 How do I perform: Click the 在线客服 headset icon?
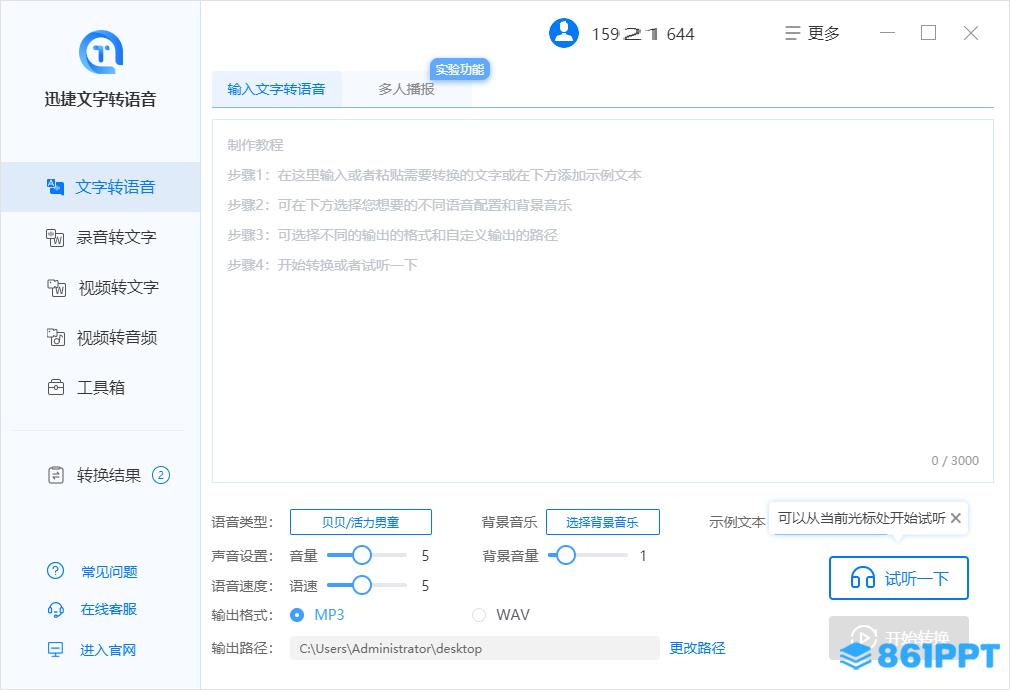(x=55, y=609)
